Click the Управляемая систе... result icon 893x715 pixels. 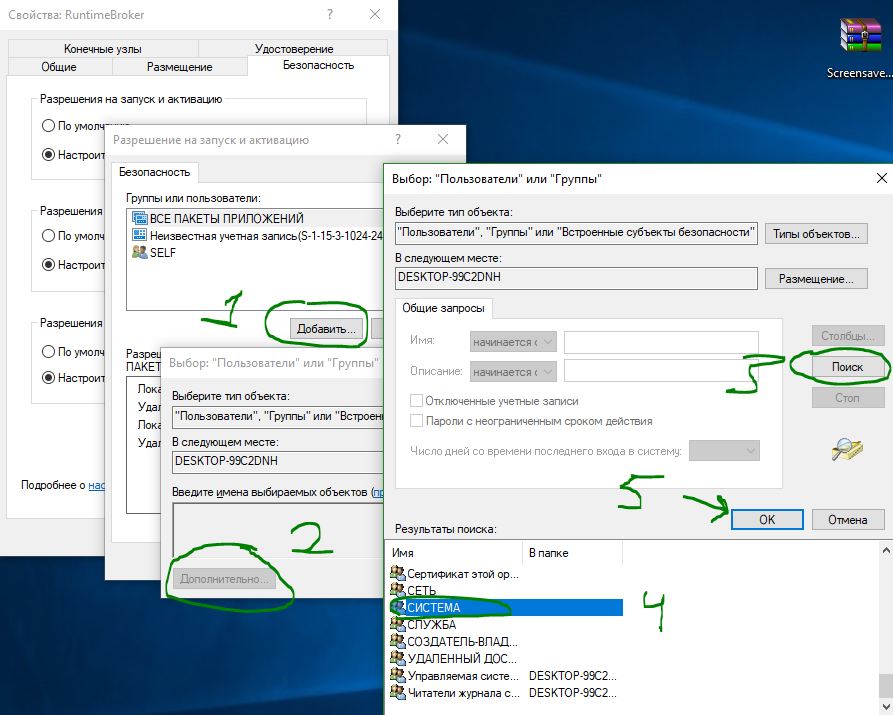397,676
